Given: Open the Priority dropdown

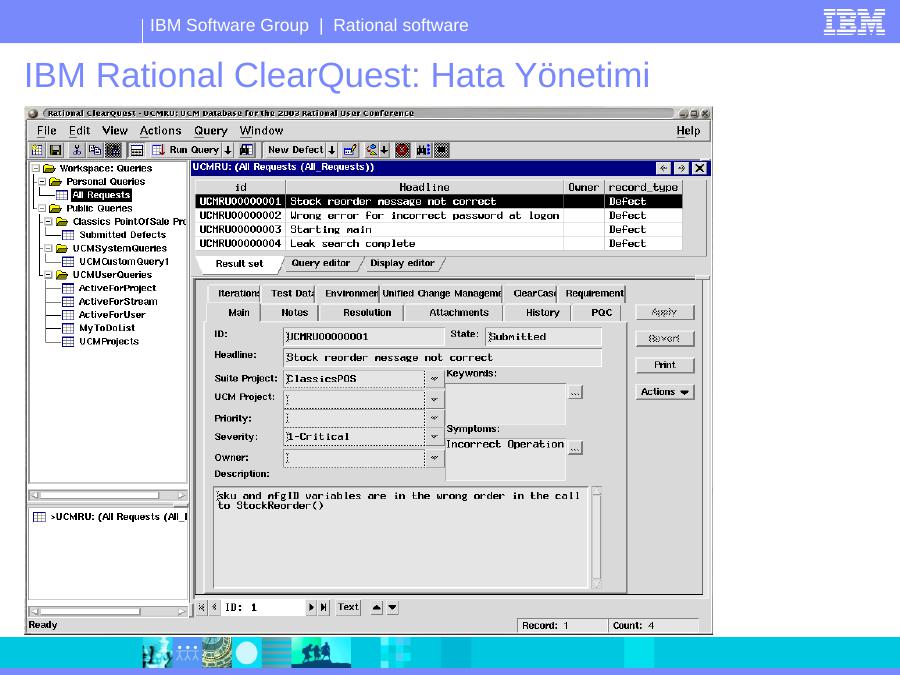Looking at the screenshot, I should [x=435, y=418].
